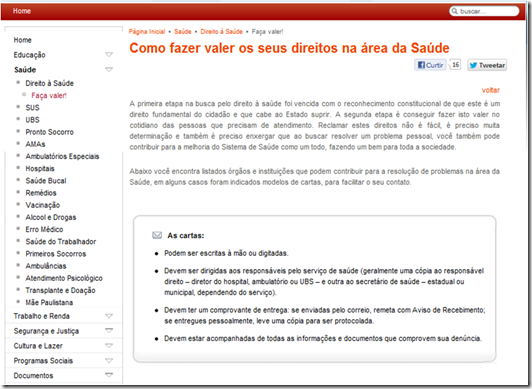Viewport: 532px width, 389px height.
Task: Expand the Educação menu arrow
Action: (109, 55)
